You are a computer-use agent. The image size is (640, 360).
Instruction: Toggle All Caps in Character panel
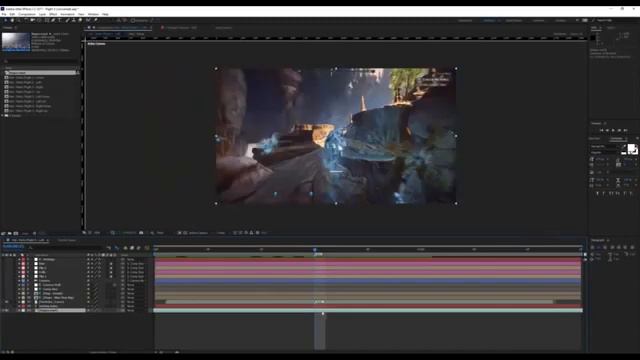click(611, 193)
